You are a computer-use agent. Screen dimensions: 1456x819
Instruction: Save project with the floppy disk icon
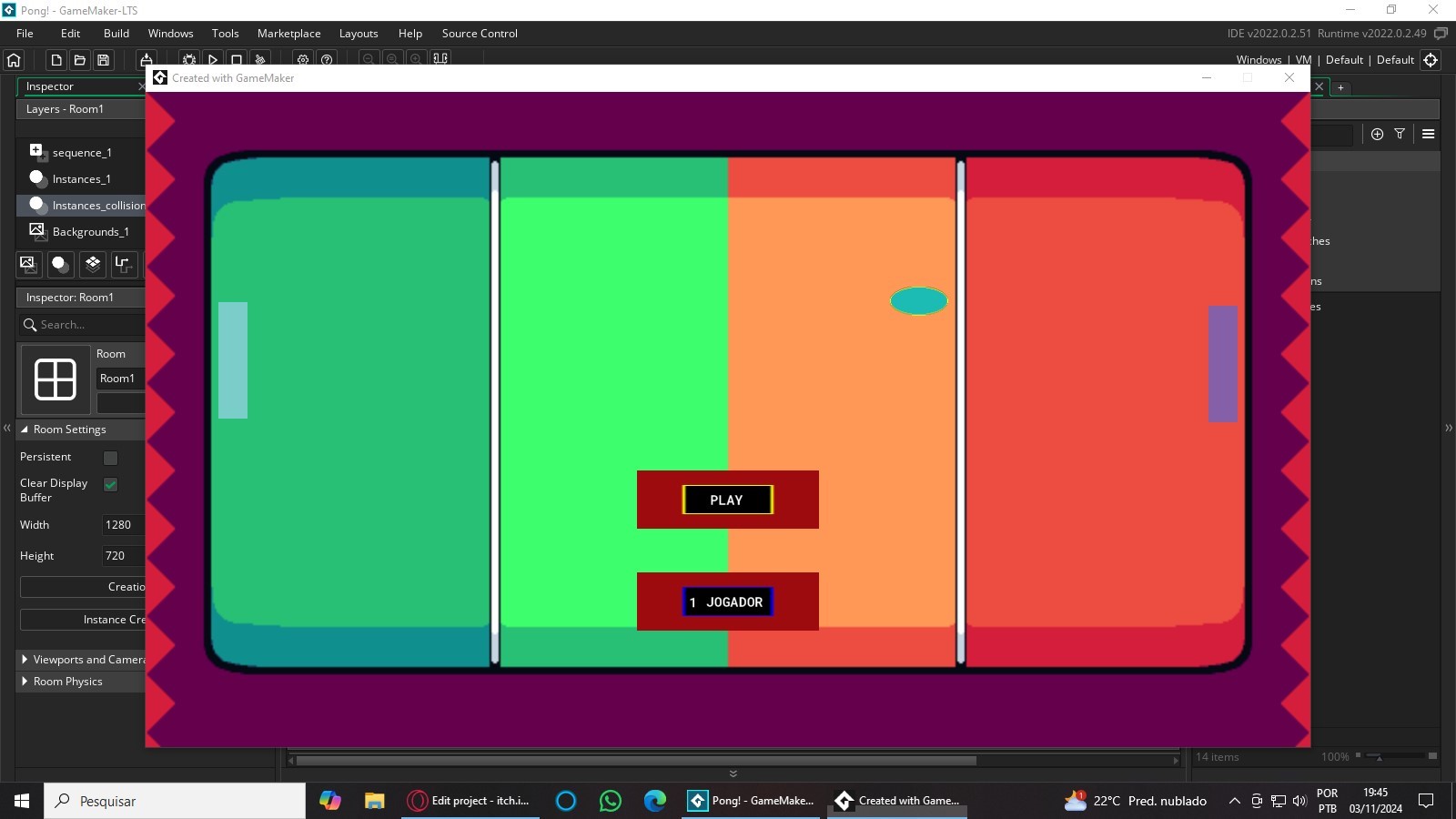click(x=104, y=60)
